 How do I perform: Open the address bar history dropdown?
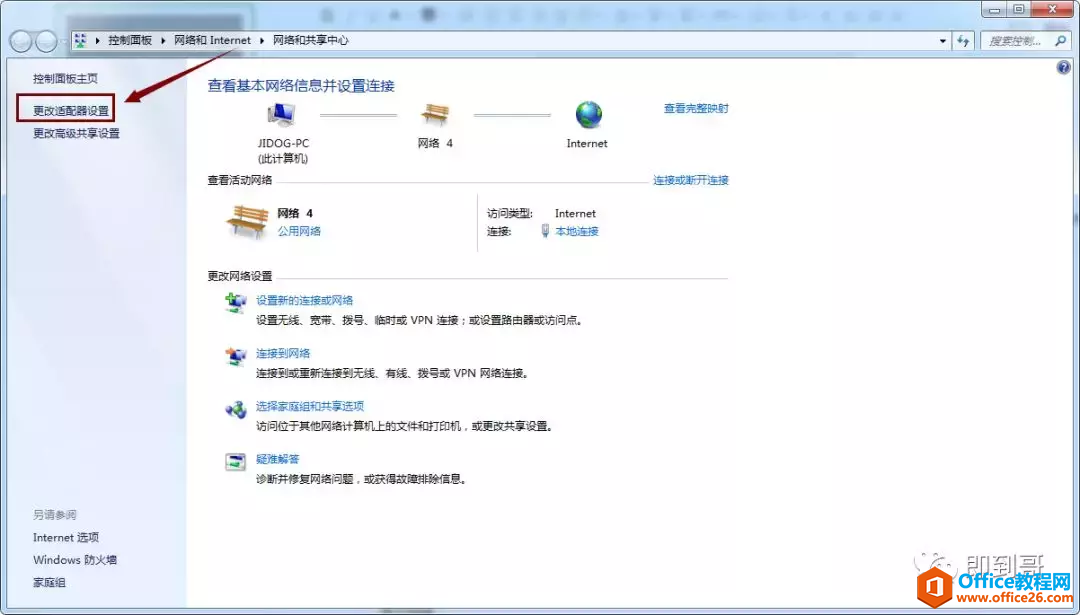[x=942, y=41]
